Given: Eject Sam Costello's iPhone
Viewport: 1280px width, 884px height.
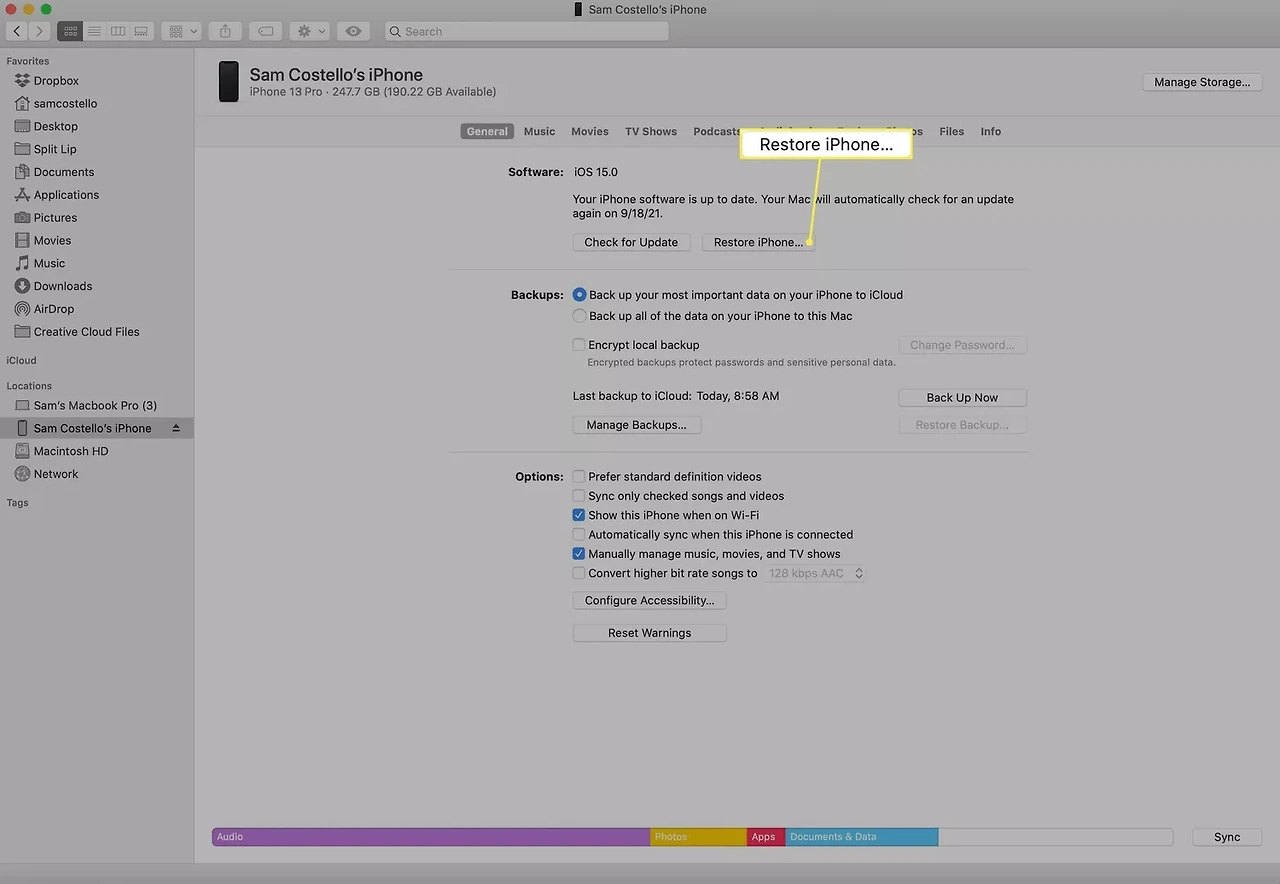Looking at the screenshot, I should click(x=176, y=428).
